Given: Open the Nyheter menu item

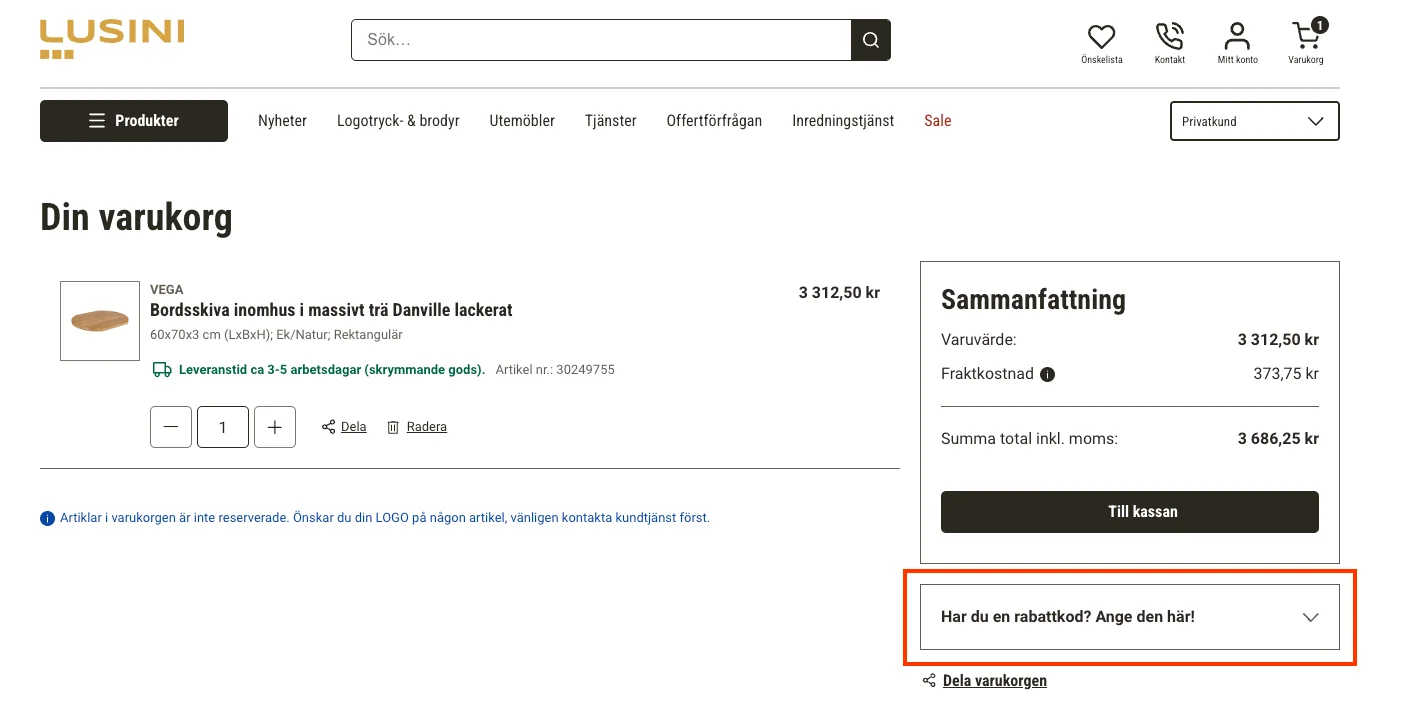Looking at the screenshot, I should (282, 121).
